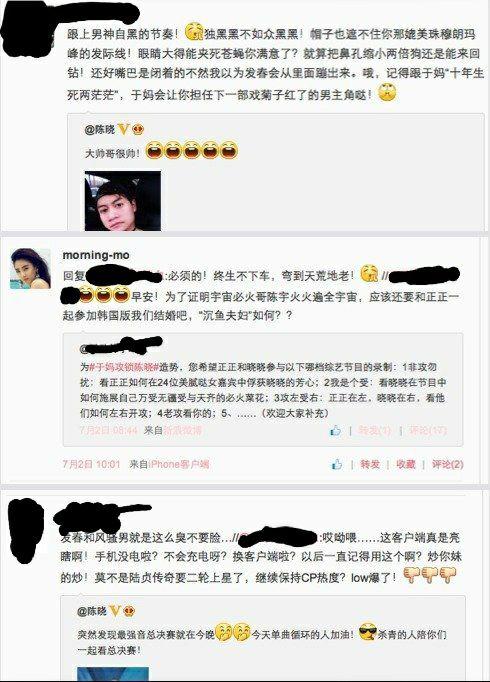Open the morning-mo username link
The width and height of the screenshot is (490, 682).
pos(96,255)
